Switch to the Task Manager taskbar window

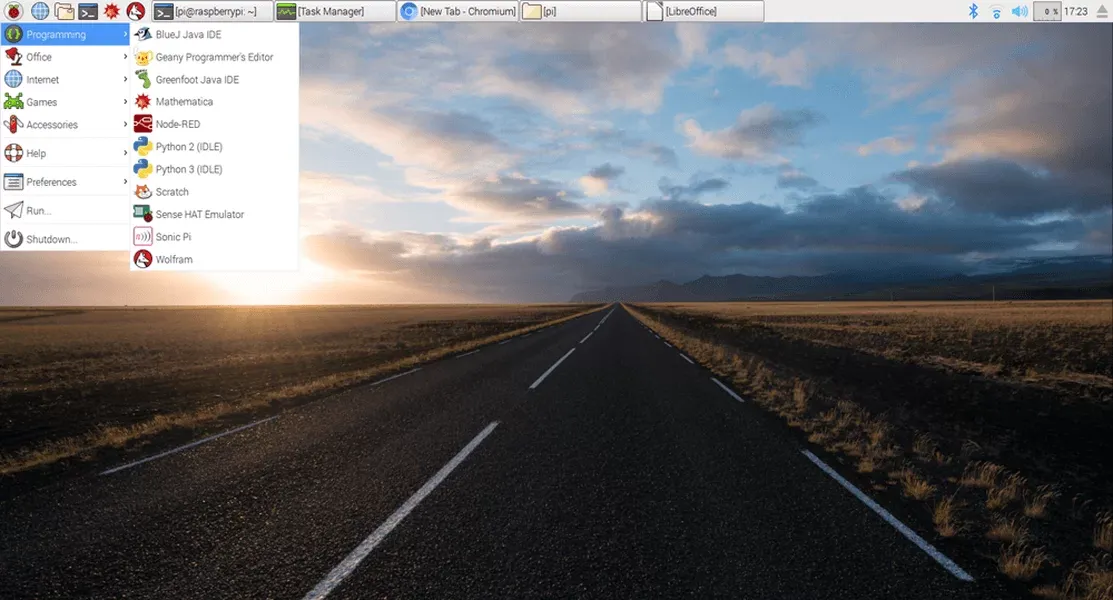(335, 11)
